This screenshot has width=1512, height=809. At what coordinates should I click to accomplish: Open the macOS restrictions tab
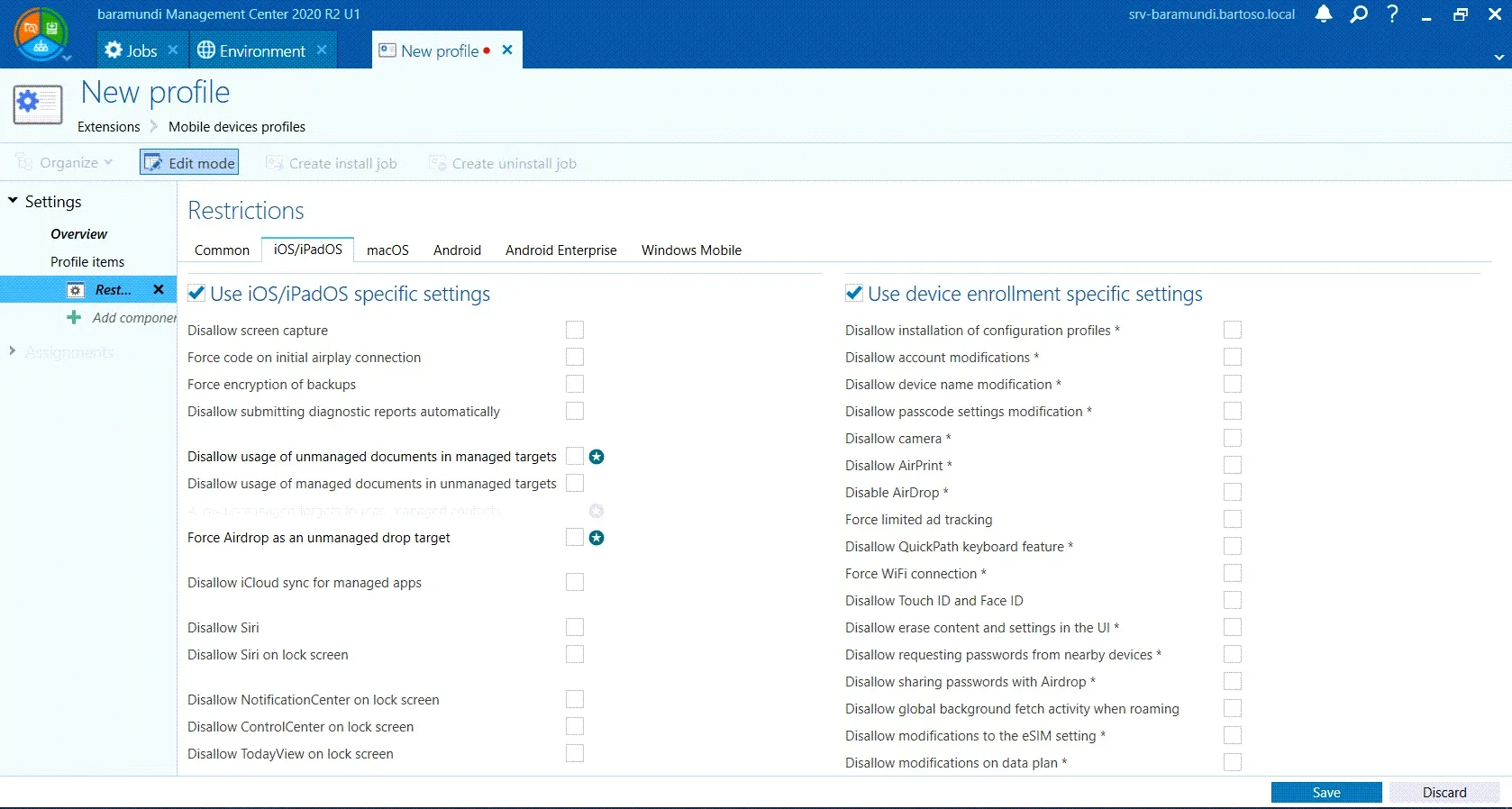387,250
